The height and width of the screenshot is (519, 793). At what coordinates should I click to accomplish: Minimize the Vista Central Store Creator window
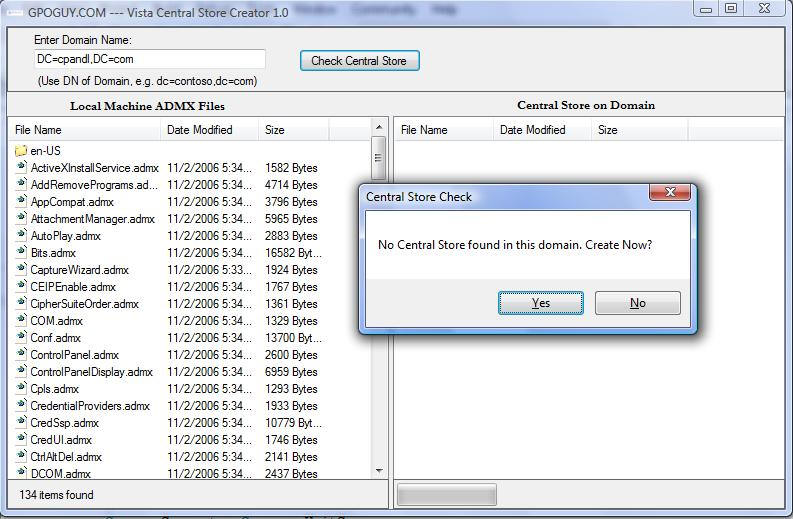point(707,9)
